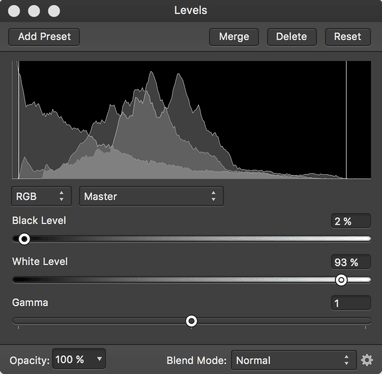This screenshot has height=374, width=382.
Task: Select the Black Level percentage field
Action: (x=351, y=221)
